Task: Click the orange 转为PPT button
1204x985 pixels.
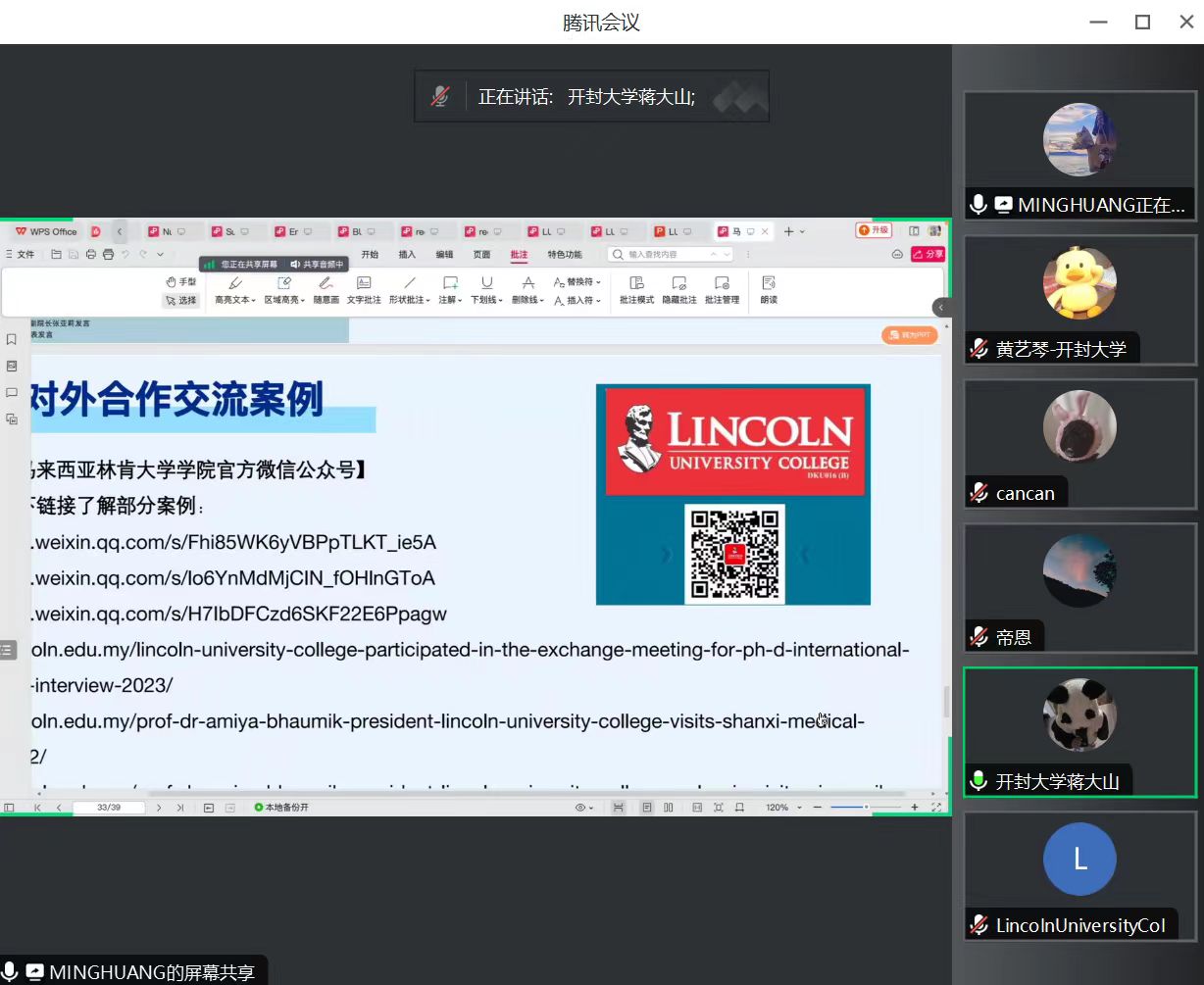Action: [910, 335]
